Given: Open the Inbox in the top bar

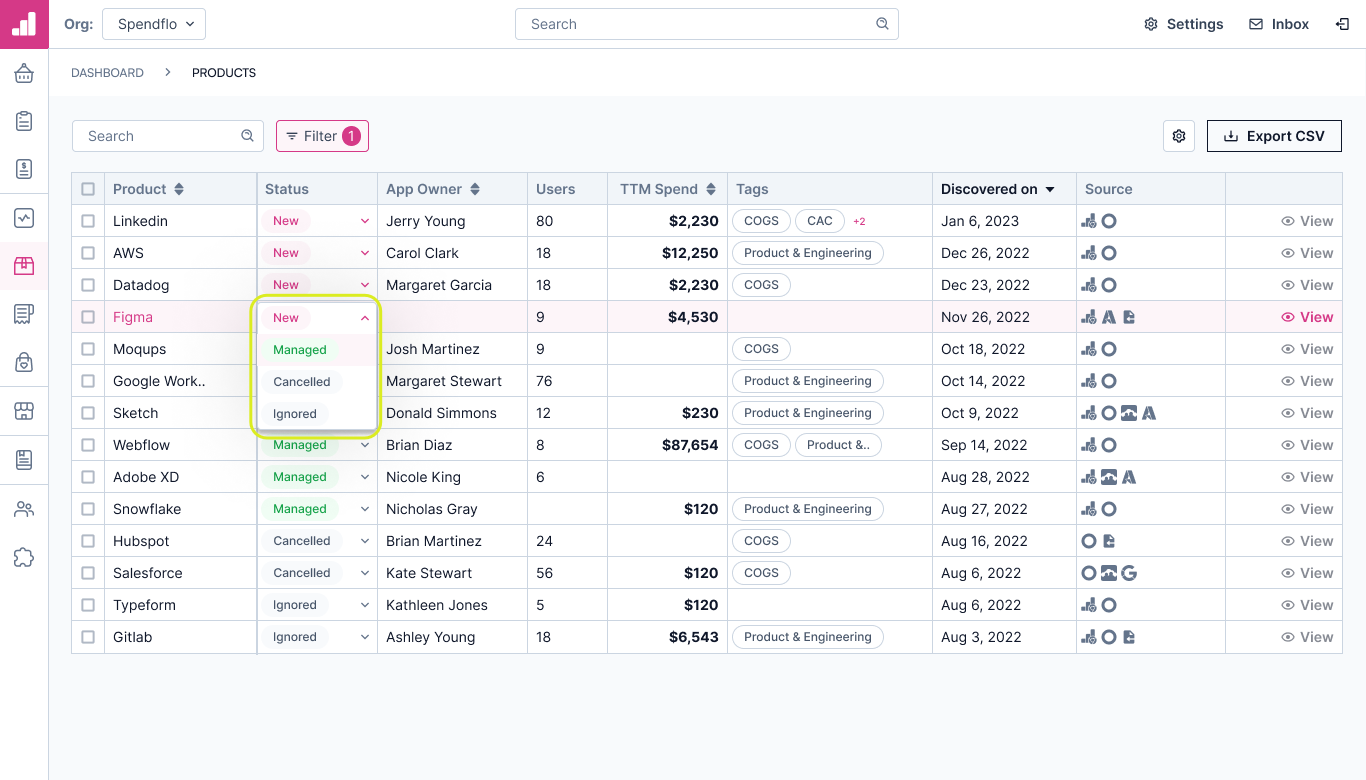Looking at the screenshot, I should [1279, 24].
